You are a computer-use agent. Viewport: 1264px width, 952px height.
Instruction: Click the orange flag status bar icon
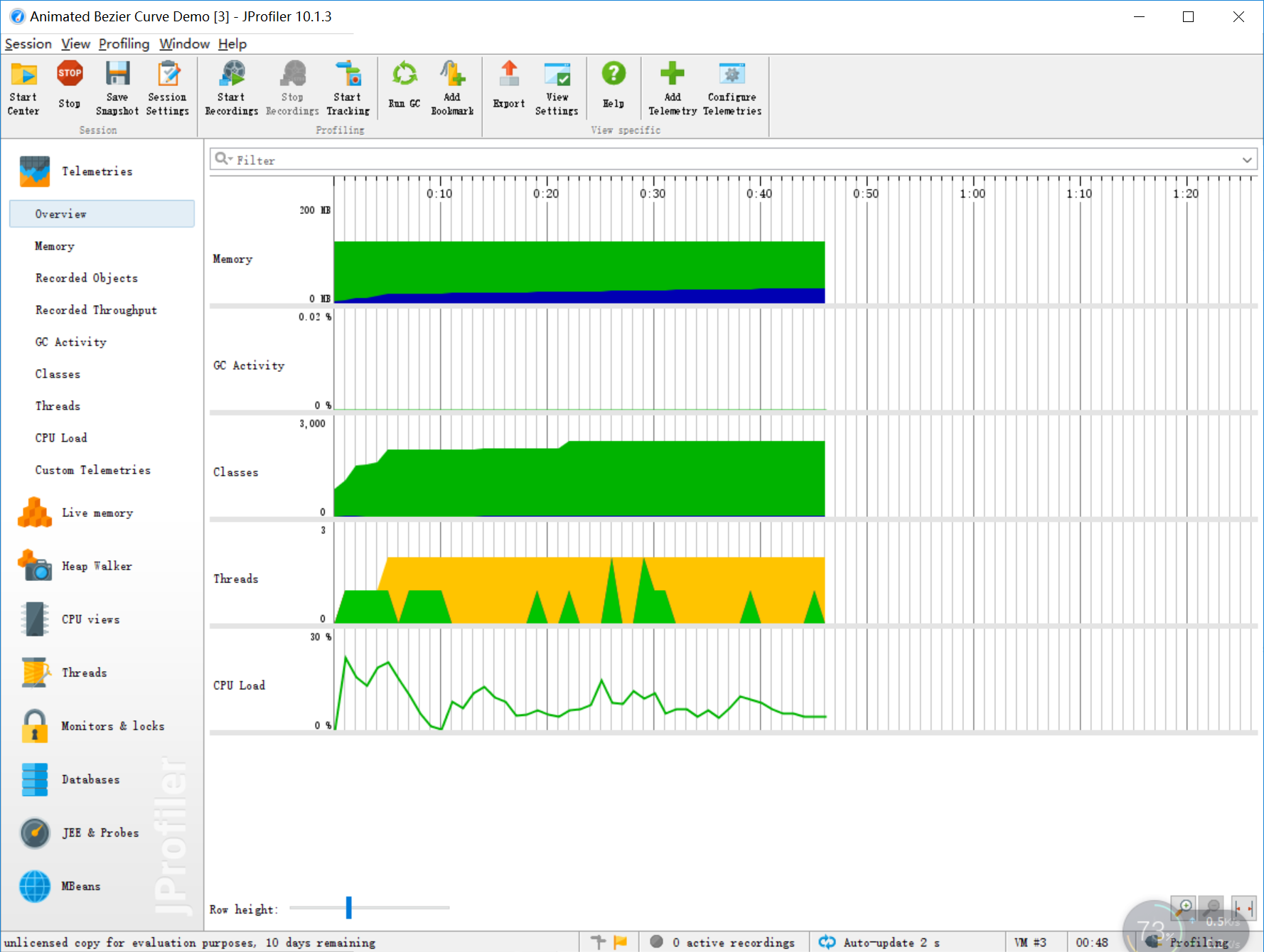(x=621, y=942)
